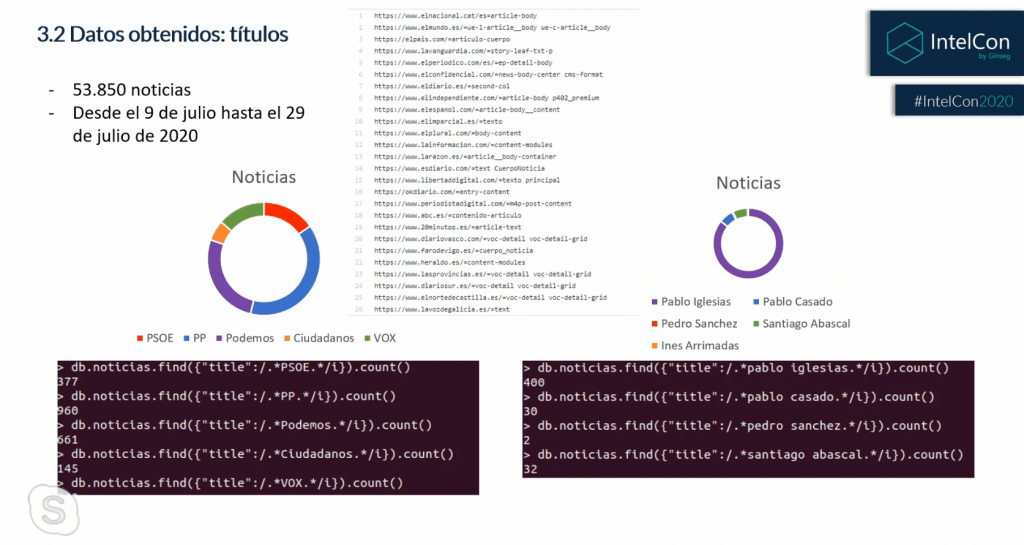Viewport: 1024px width, 545px height.
Task: Open the elespanol.com URL line
Action: (467, 110)
